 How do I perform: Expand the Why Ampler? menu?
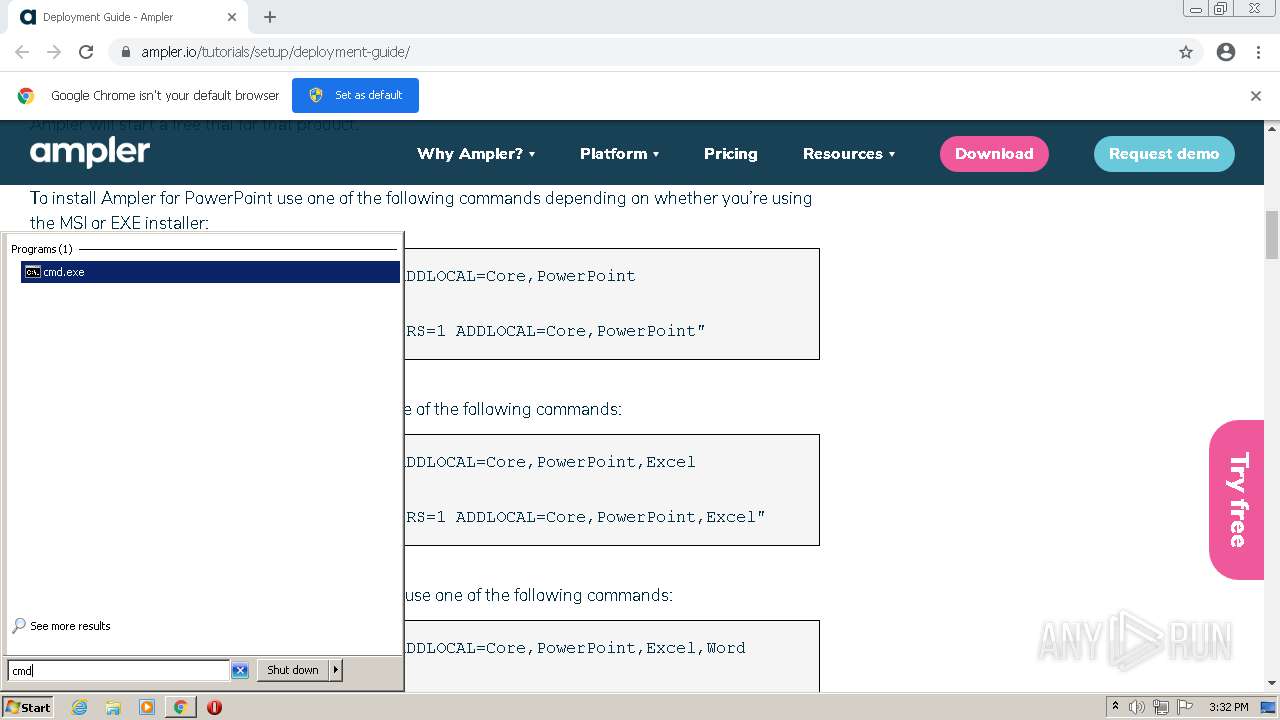pyautogui.click(x=476, y=153)
